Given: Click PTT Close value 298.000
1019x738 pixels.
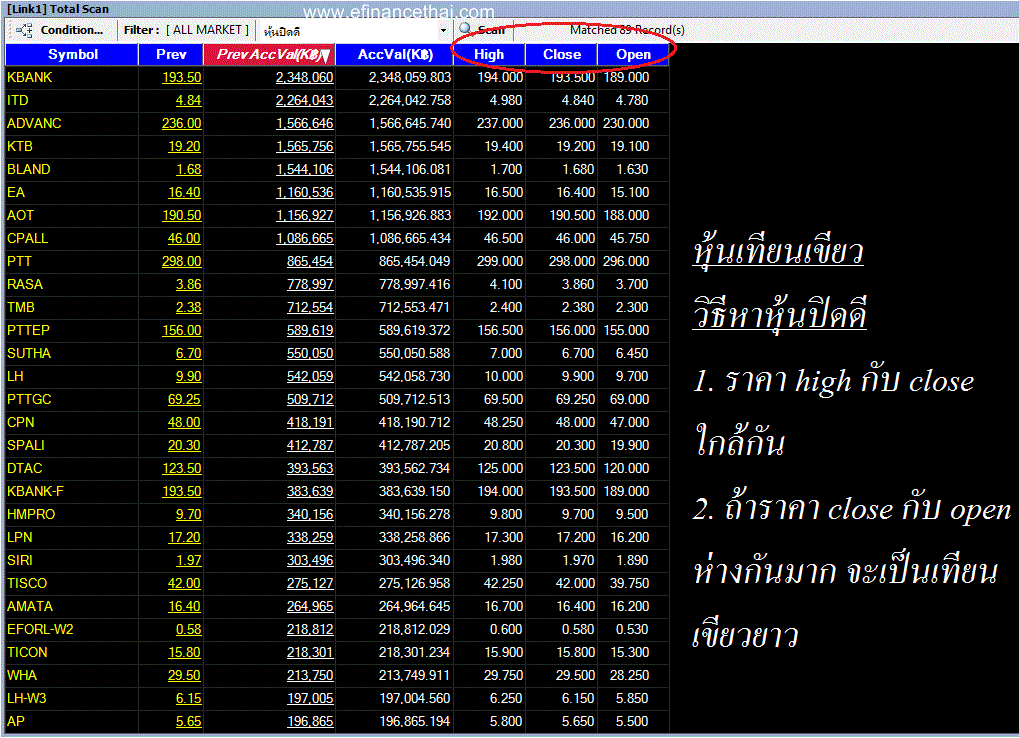Looking at the screenshot, I should click(x=571, y=262).
